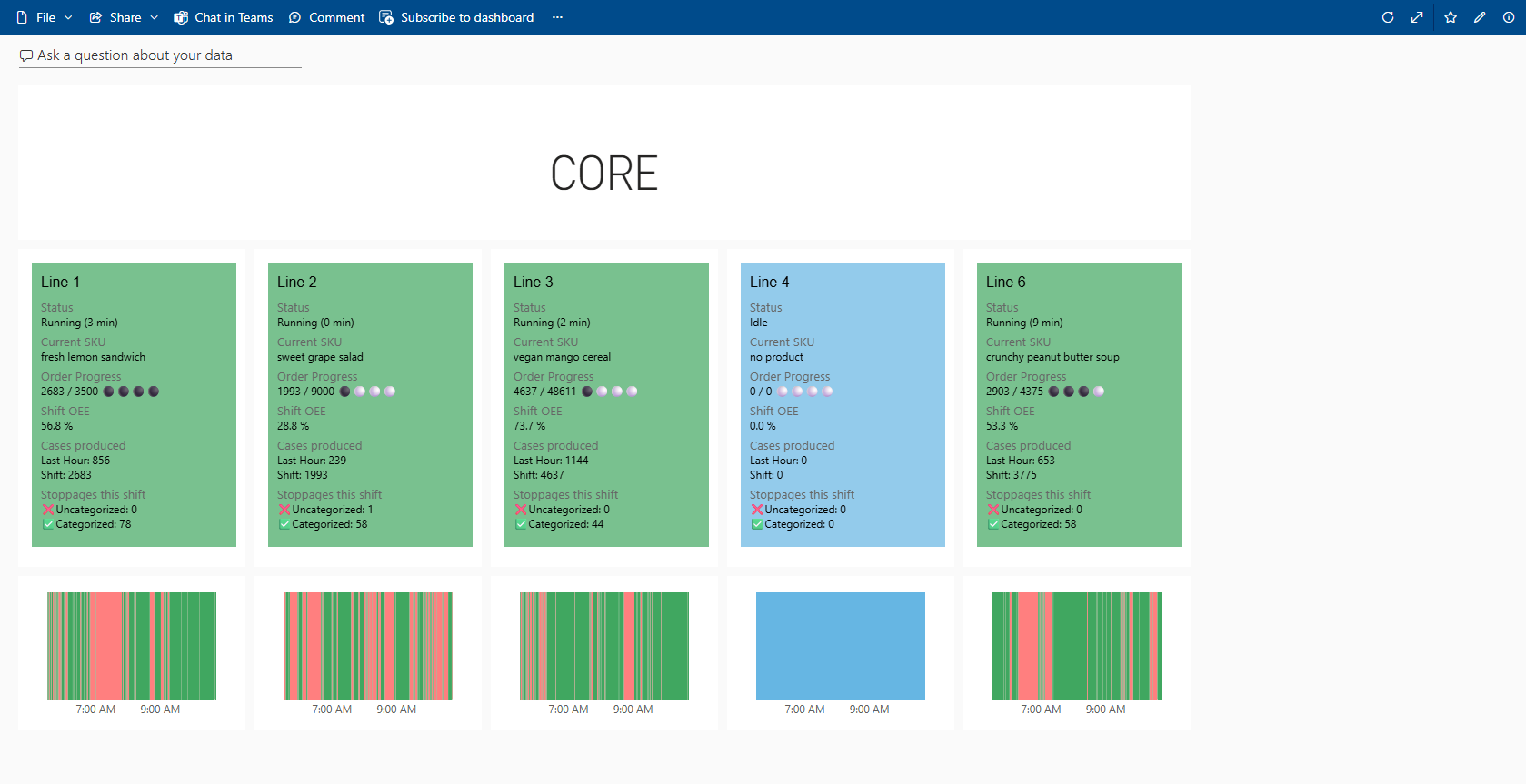Open the Line 4 idle status tile
The height and width of the screenshot is (784, 1526).
[x=843, y=404]
